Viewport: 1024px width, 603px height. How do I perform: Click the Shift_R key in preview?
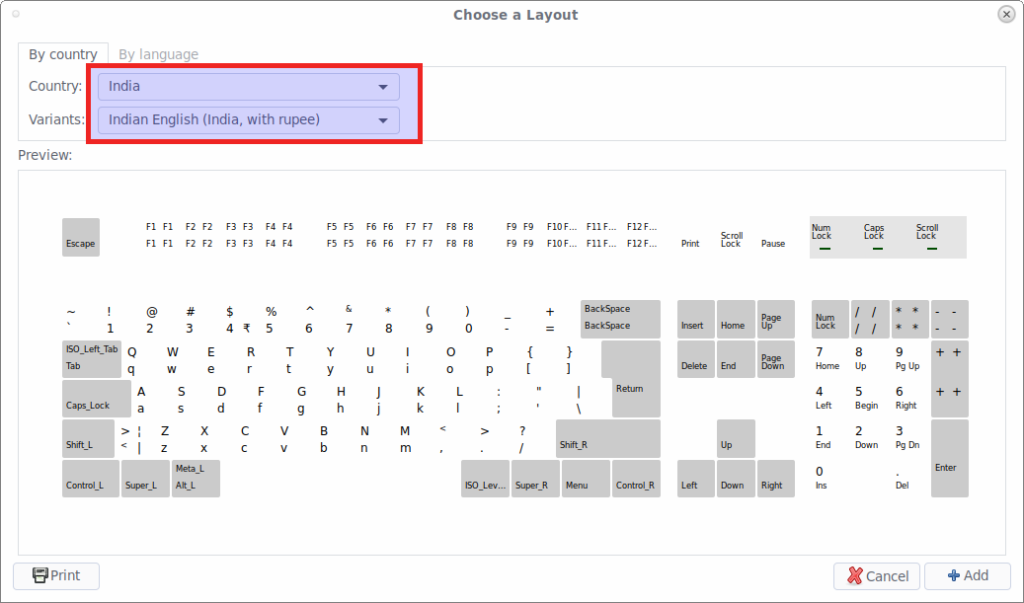tap(607, 438)
